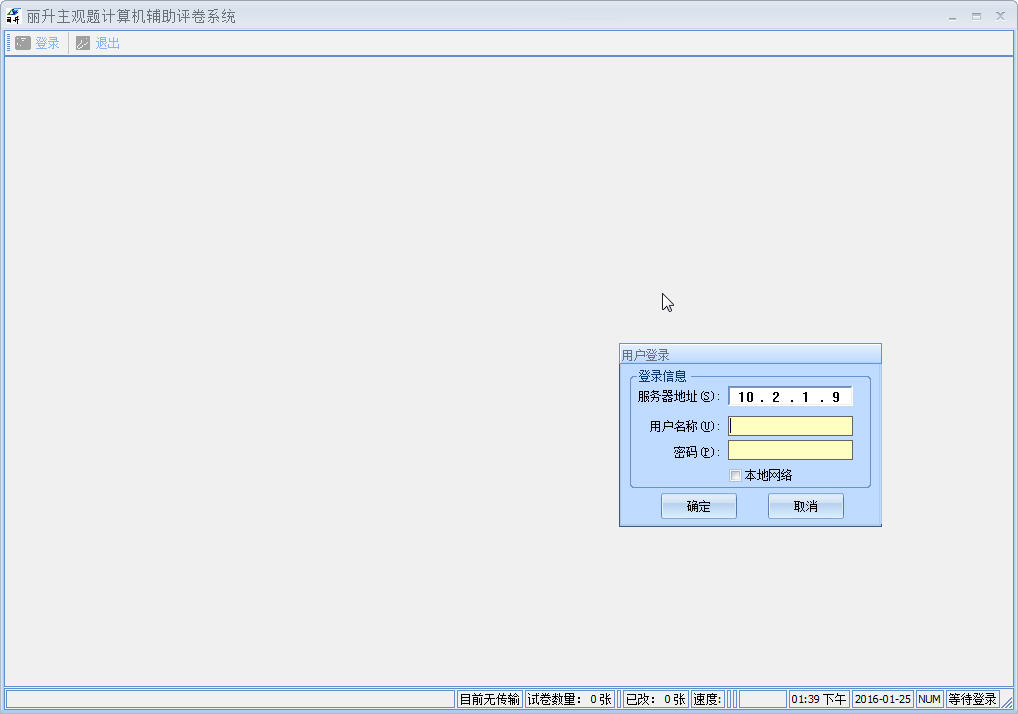Enable the 本地网络 checkbox
The image size is (1018, 714).
(x=735, y=476)
